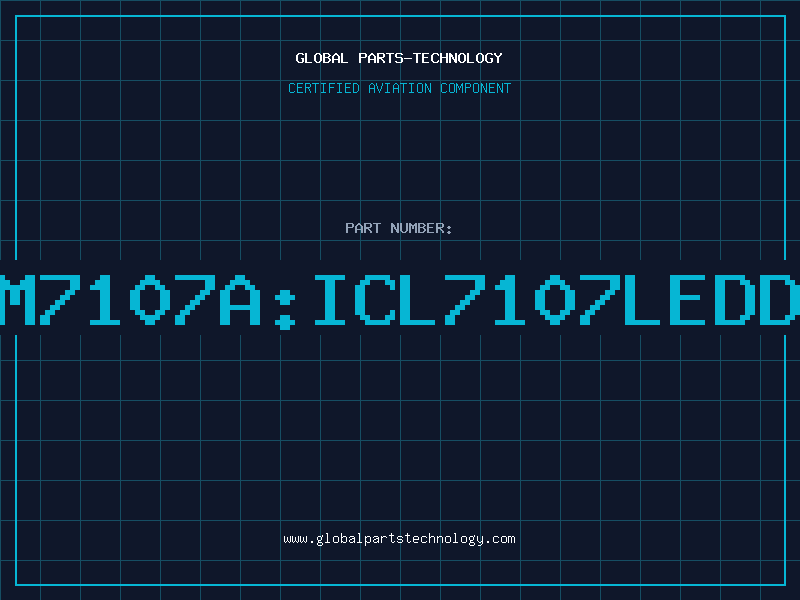Open the www.globalpartstechnology.com link
800x600 pixels.
399,539
